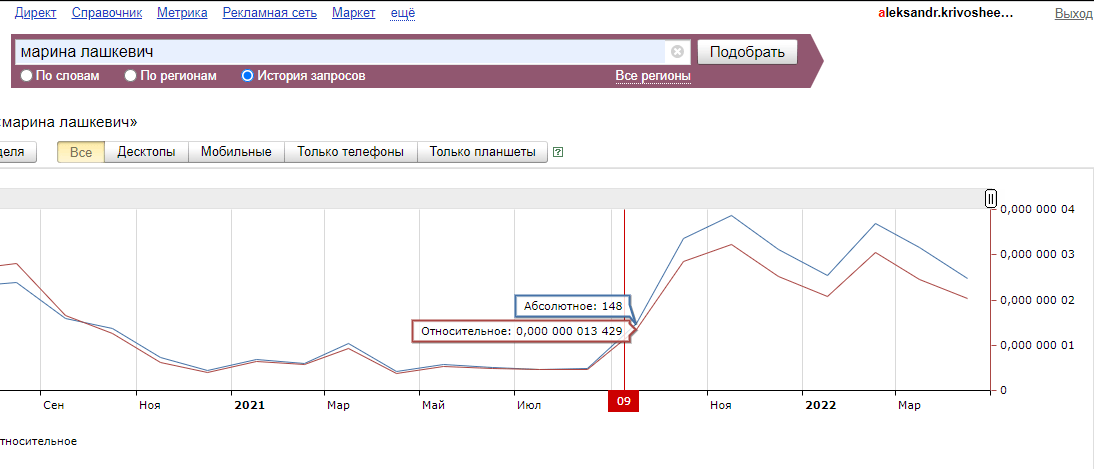Open the 'Метрика' link
The height and width of the screenshot is (469, 1094).
click(x=182, y=13)
